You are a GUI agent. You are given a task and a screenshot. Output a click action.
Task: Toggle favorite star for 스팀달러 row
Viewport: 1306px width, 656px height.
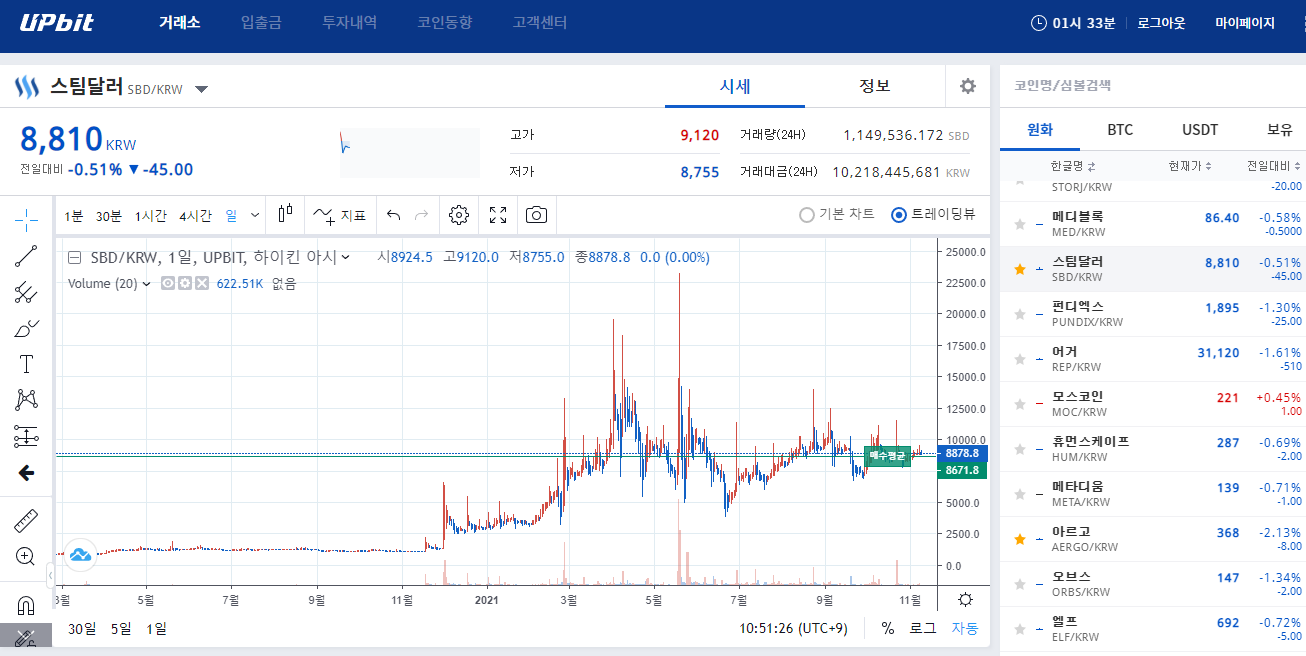coord(1020,269)
